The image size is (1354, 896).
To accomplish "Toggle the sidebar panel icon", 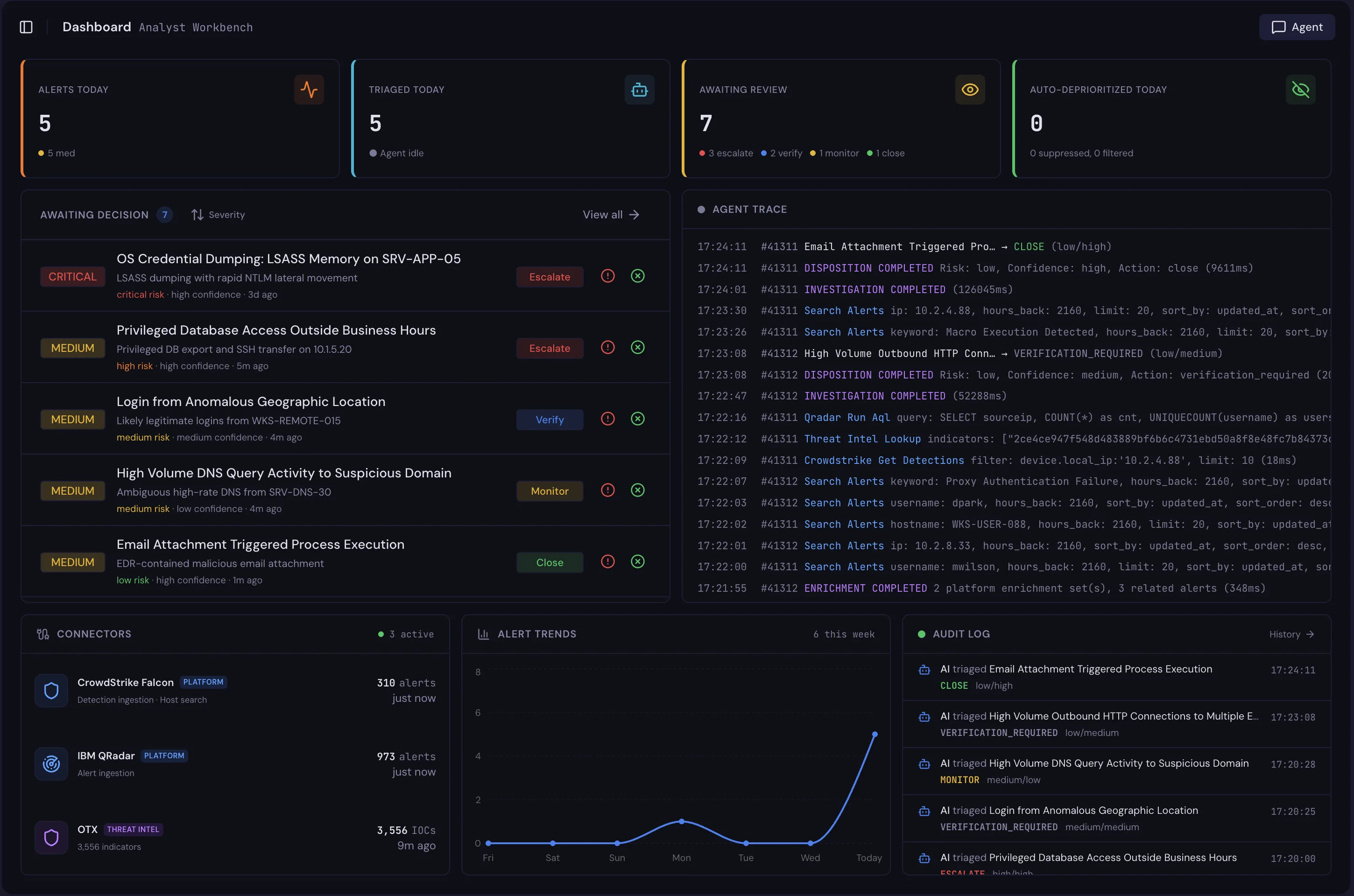I will coord(26,27).
